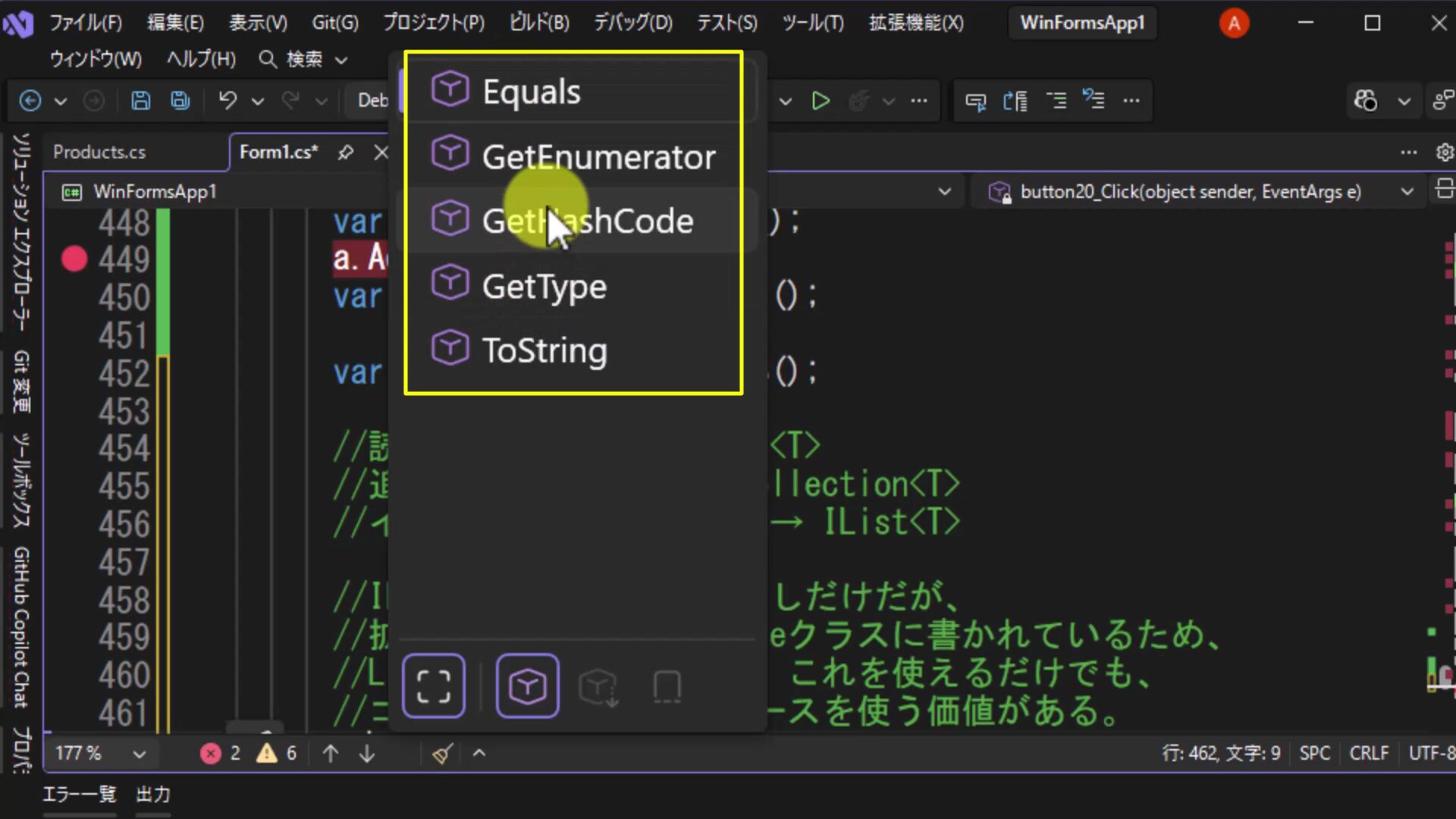The image size is (1456, 819).
Task: Expand the Copilot dropdown arrow
Action: (1404, 101)
